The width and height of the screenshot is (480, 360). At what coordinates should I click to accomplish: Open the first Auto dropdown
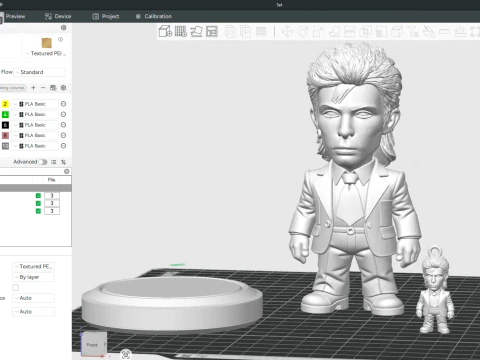tap(33, 298)
